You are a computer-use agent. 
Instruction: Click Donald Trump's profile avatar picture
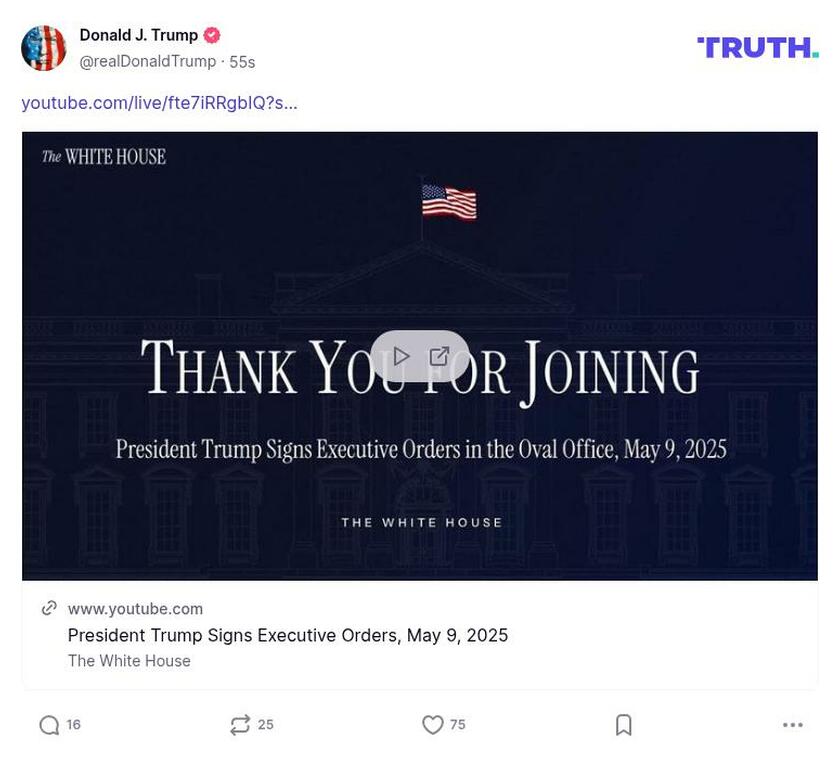(x=44, y=45)
